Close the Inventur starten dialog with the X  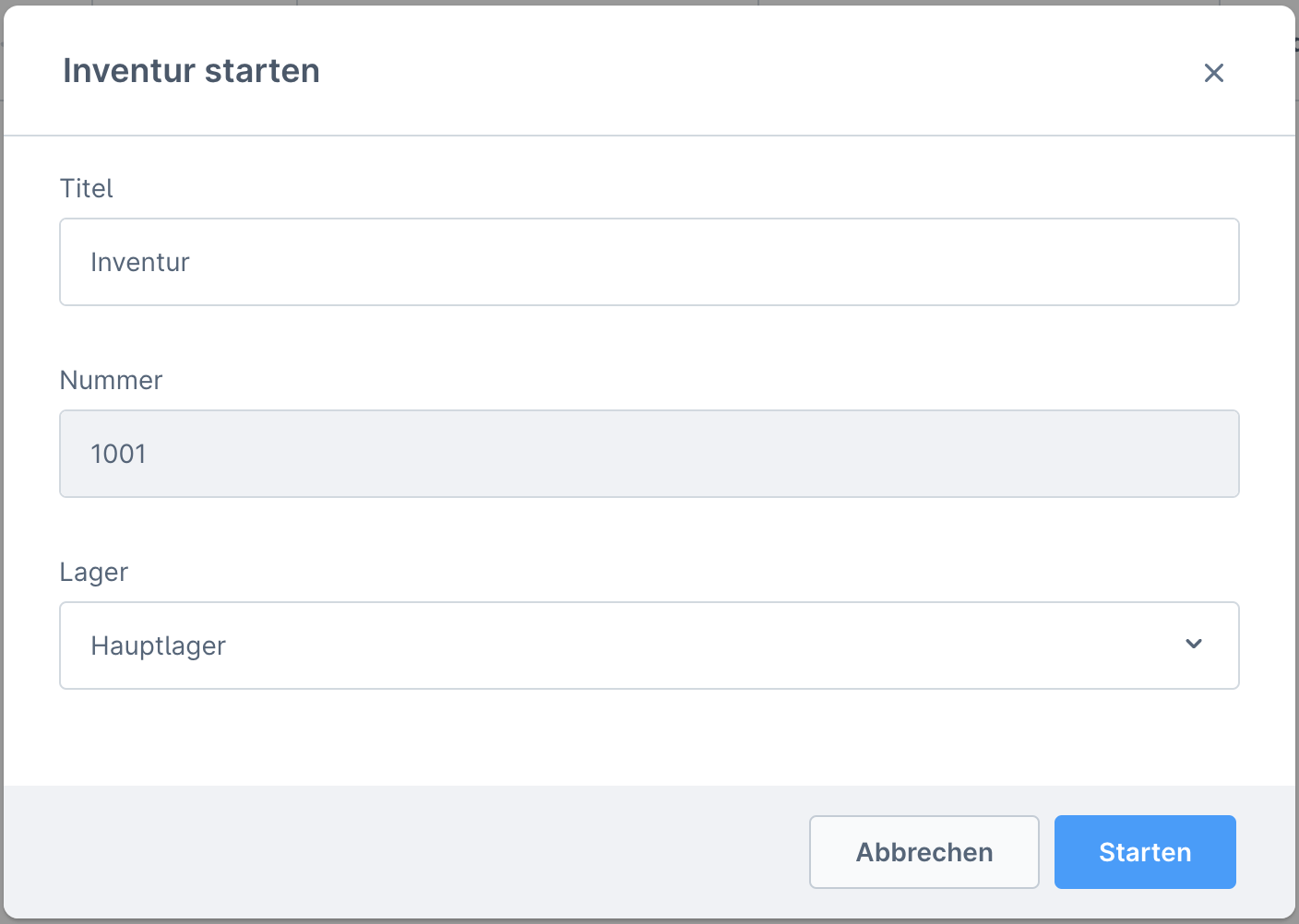tap(1214, 73)
